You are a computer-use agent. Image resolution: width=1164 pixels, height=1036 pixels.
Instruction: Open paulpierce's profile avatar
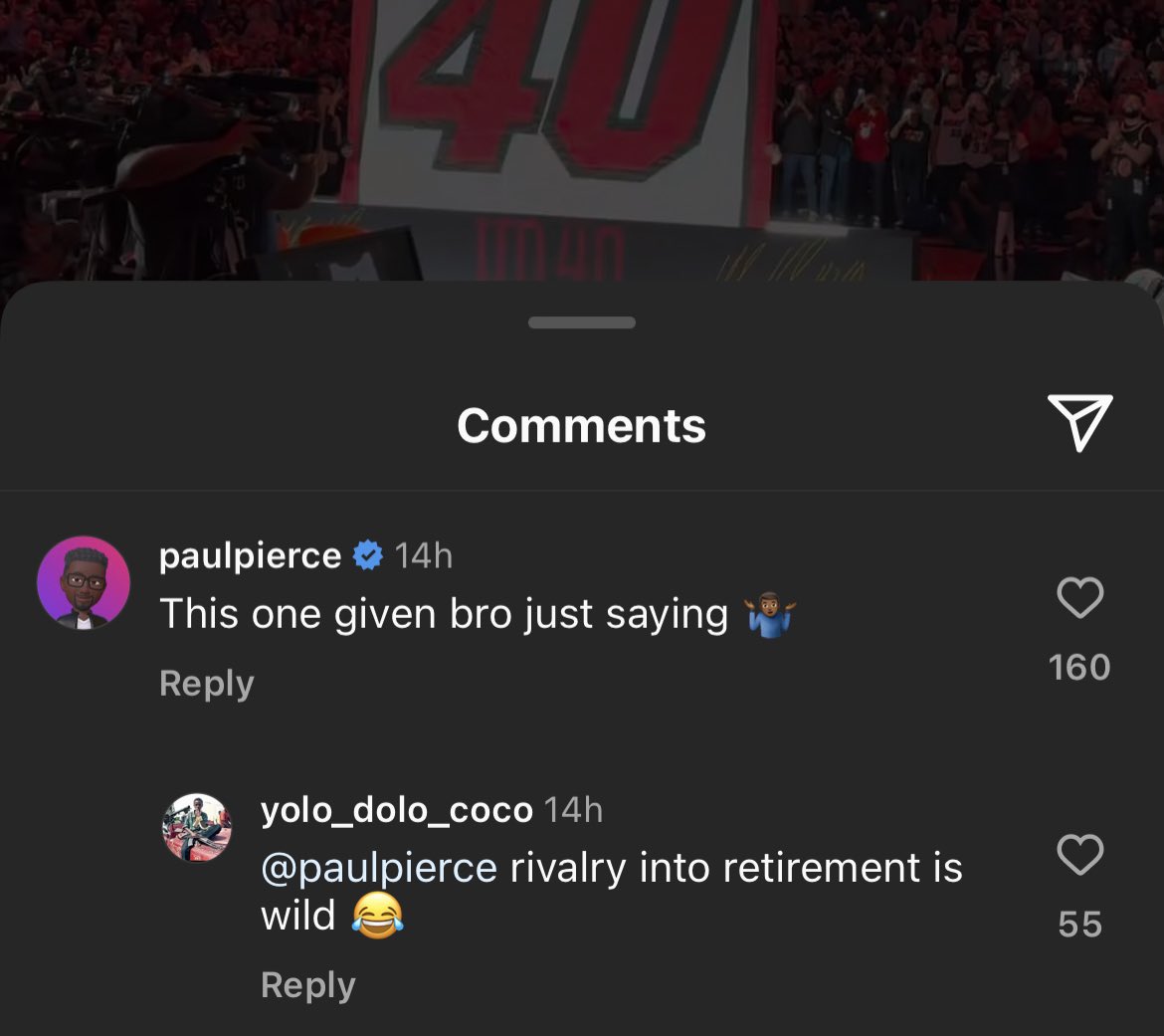click(x=84, y=583)
